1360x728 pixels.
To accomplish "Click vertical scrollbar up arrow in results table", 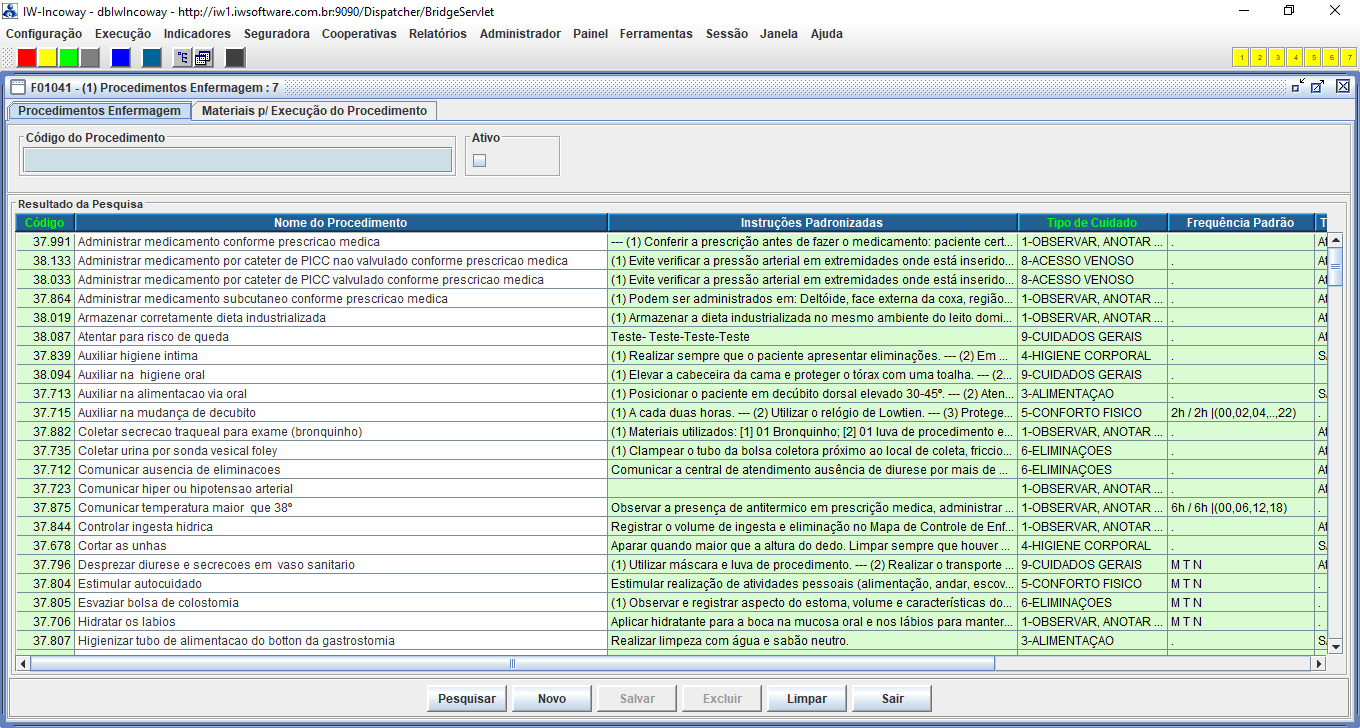I will (x=1335, y=240).
